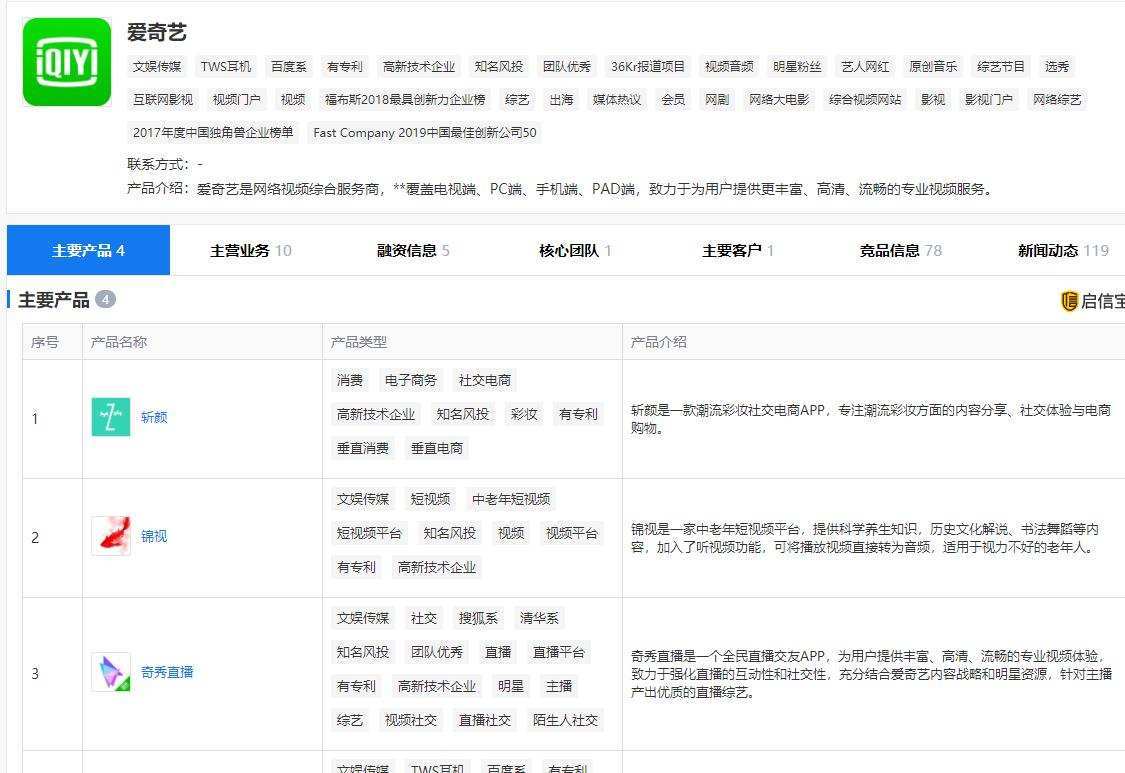Select the 垂直电商 tag in 斩颜 row
This screenshot has height=773, width=1125.
pyautogui.click(x=437, y=449)
